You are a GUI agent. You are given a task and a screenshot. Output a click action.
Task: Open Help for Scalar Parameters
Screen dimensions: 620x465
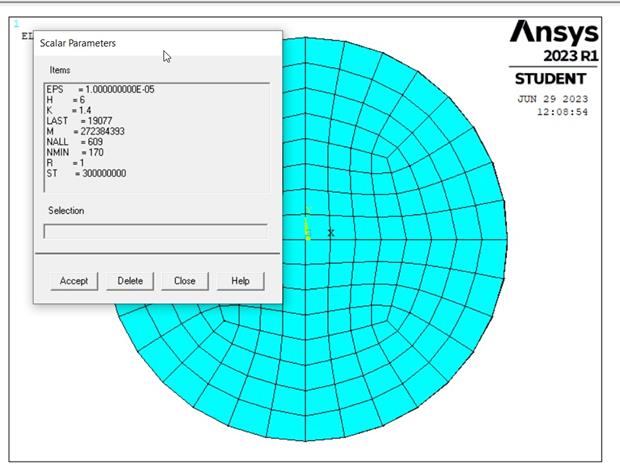tap(240, 281)
